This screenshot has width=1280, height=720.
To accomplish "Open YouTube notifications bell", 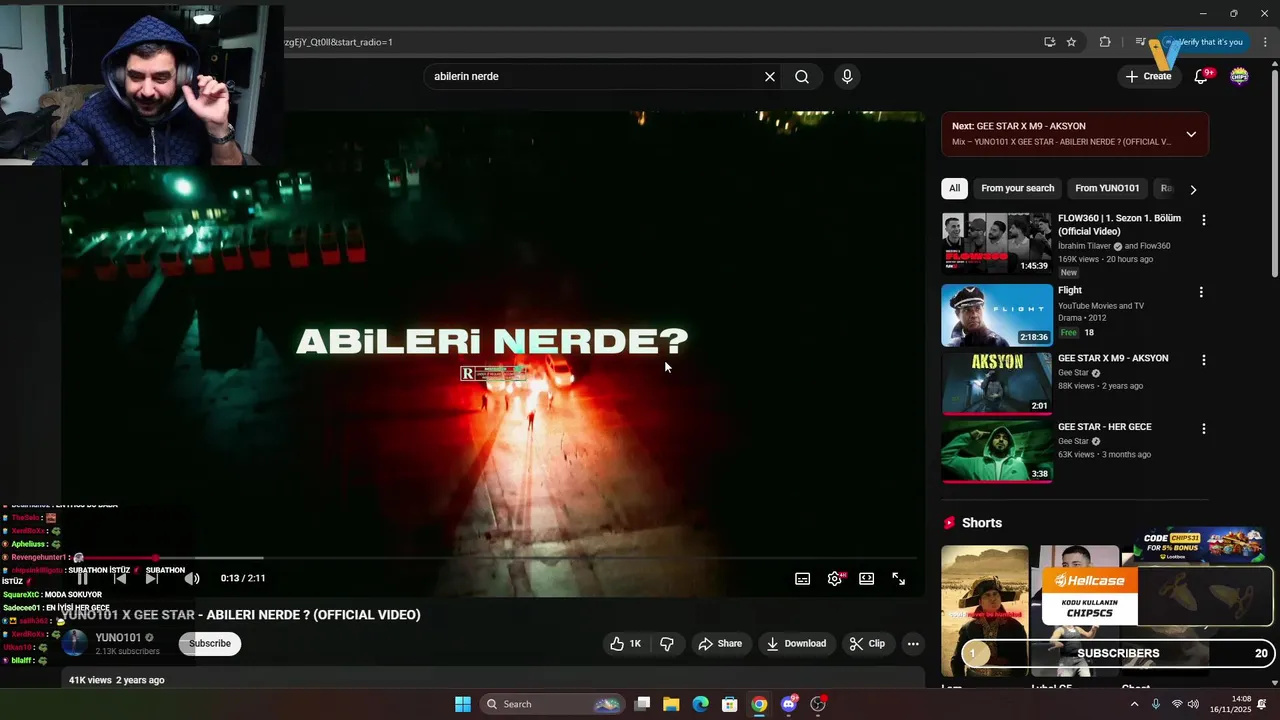I will [1202, 76].
